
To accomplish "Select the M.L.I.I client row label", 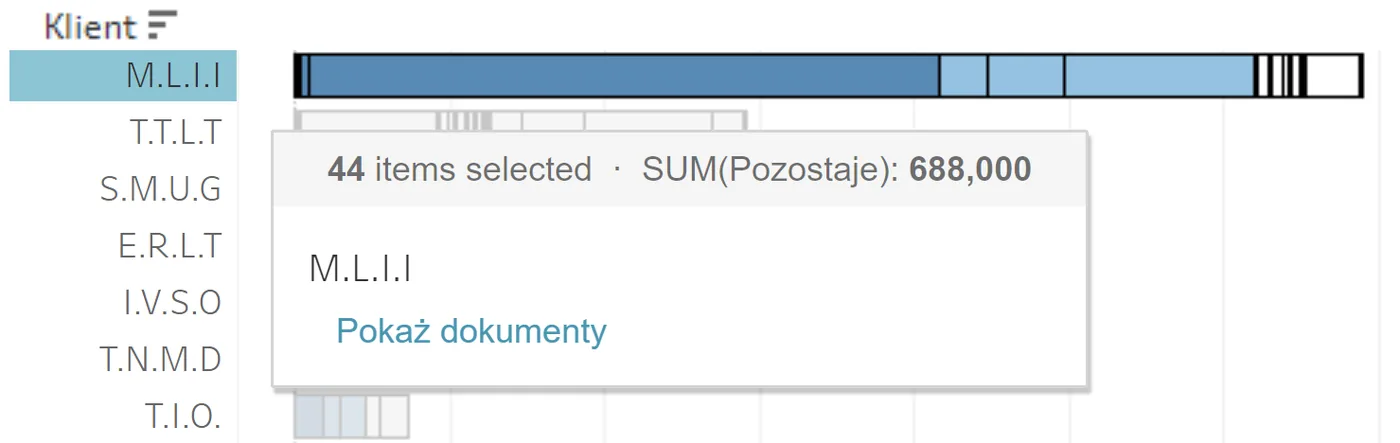I will [x=123, y=76].
